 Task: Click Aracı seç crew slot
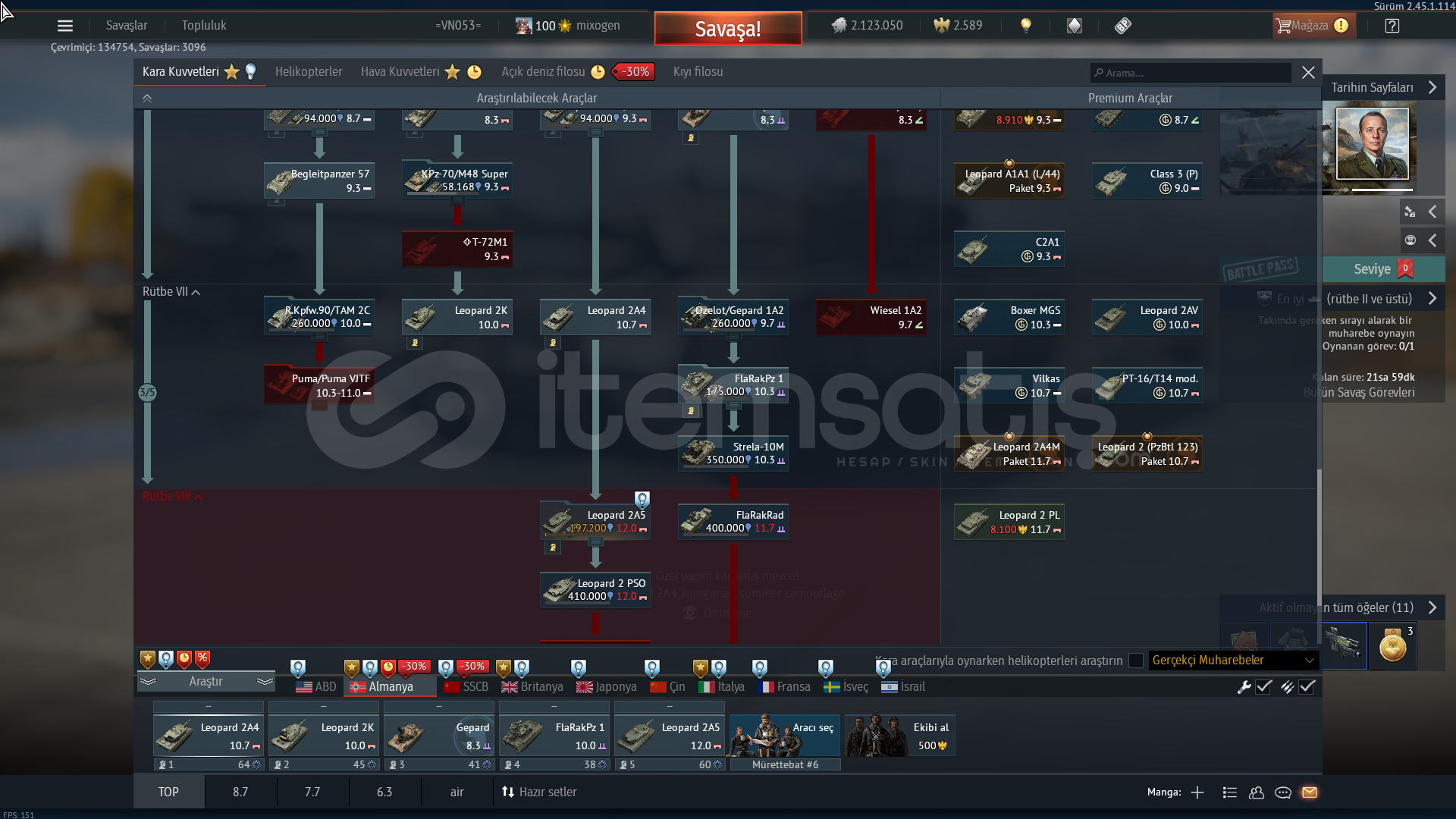pyautogui.click(x=785, y=736)
